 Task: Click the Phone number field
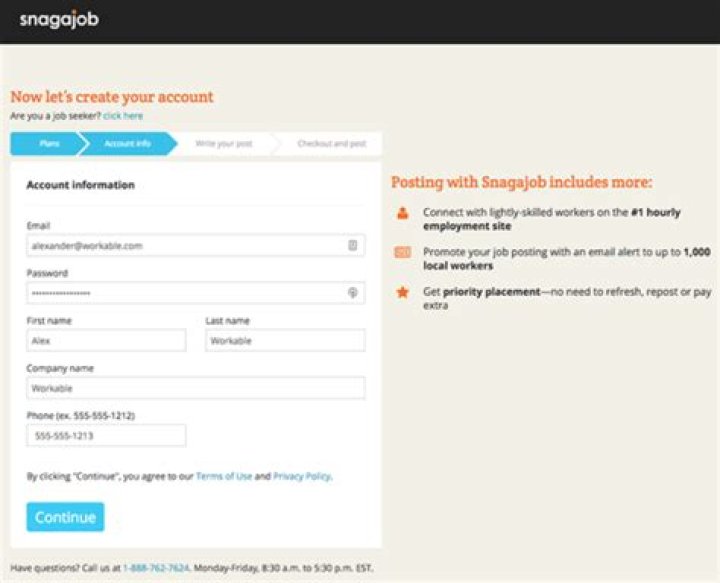pos(106,436)
